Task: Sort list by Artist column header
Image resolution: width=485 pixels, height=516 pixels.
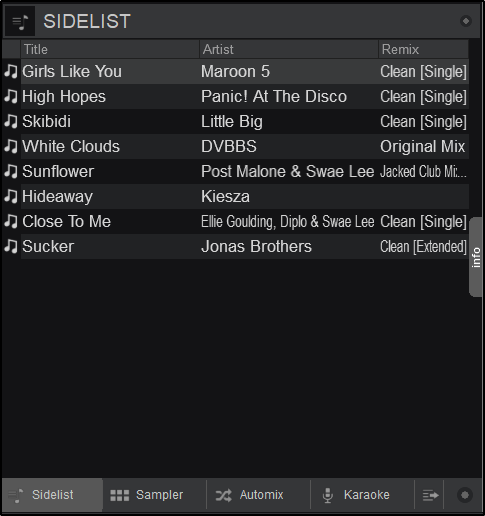Action: point(289,49)
